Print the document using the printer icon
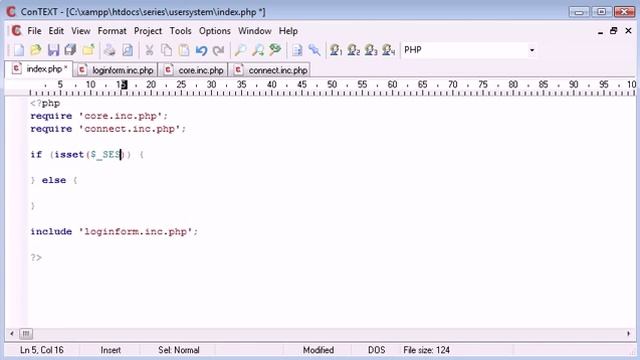Image resolution: width=640 pixels, height=360 pixels. point(109,50)
